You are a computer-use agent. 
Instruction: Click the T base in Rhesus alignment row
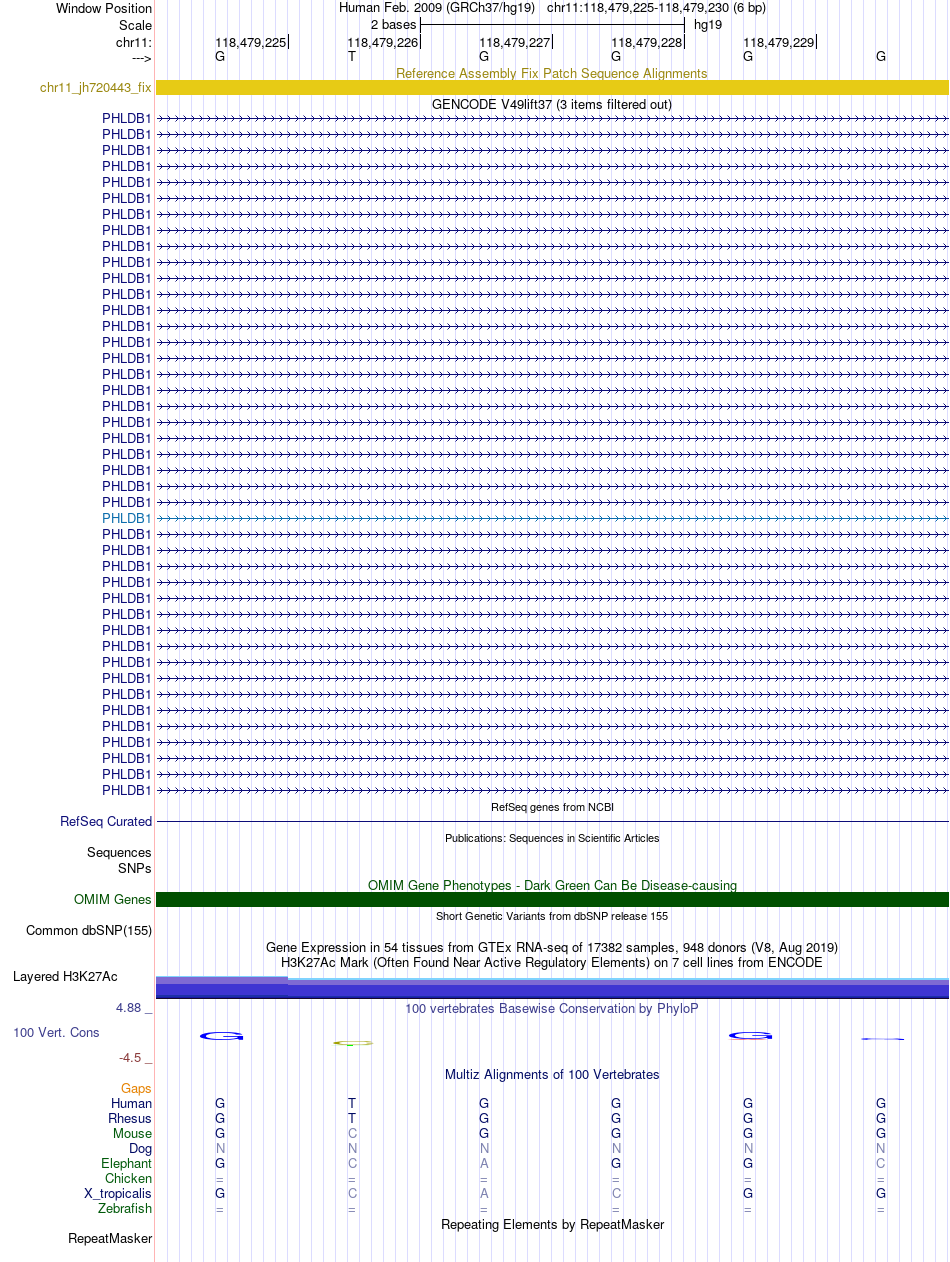tap(352, 1118)
